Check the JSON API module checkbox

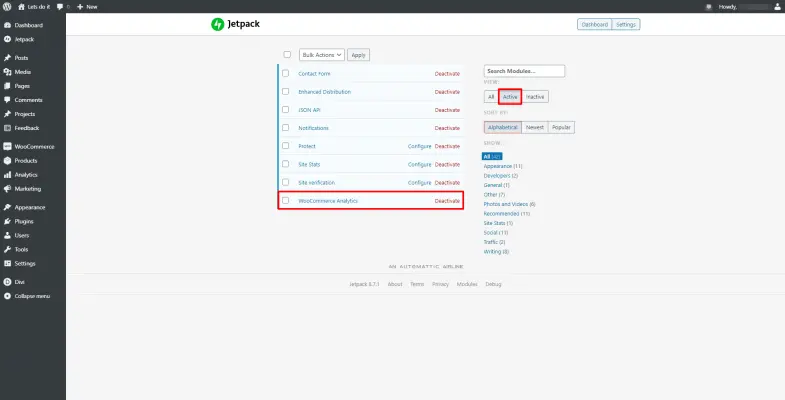pyautogui.click(x=285, y=110)
